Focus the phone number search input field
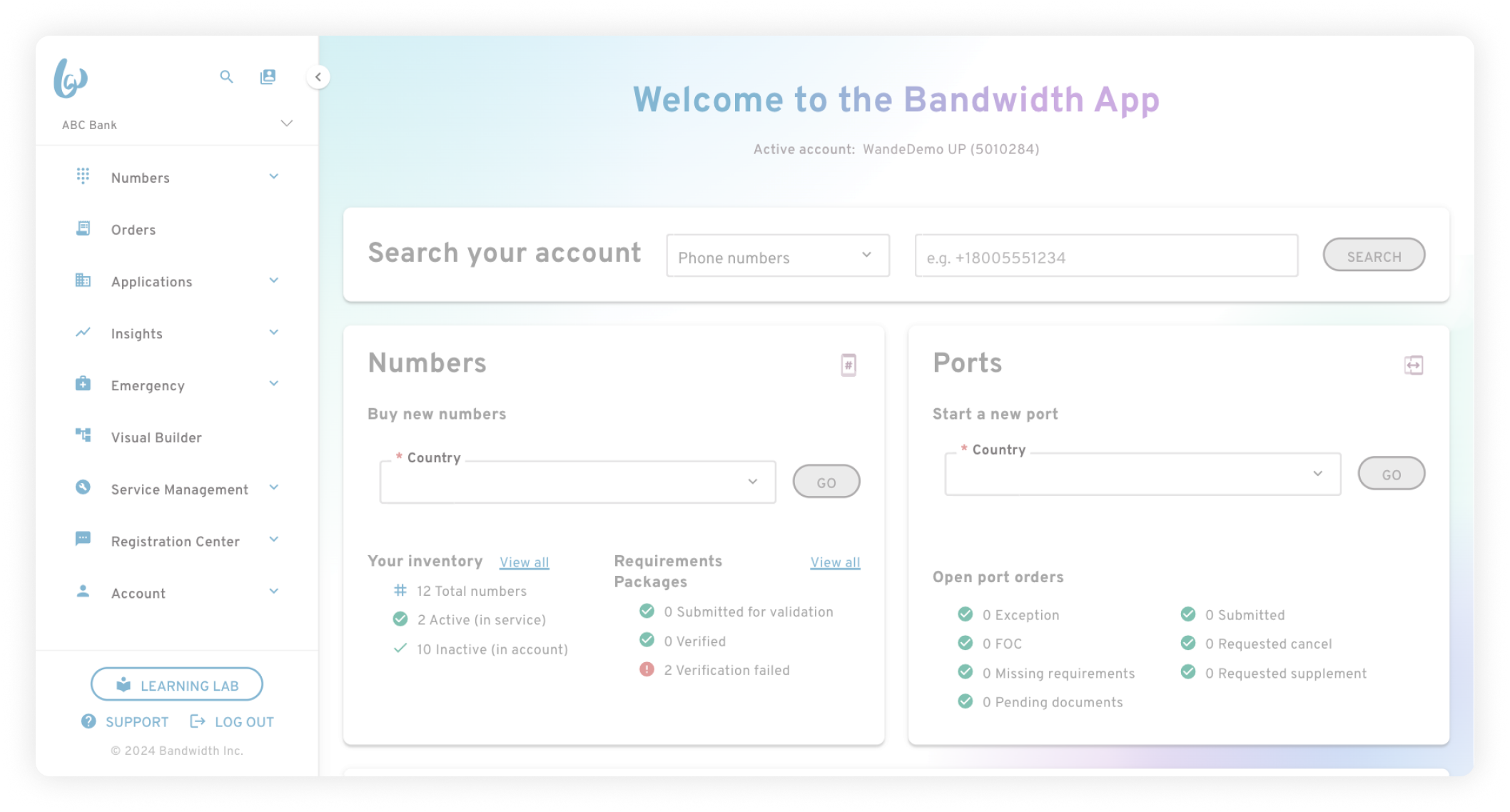The height and width of the screenshot is (812, 1510). pyautogui.click(x=1107, y=255)
